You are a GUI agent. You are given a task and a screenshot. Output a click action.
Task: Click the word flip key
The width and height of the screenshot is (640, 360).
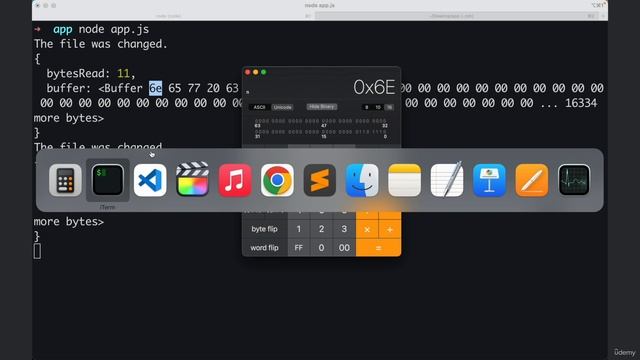click(264, 248)
